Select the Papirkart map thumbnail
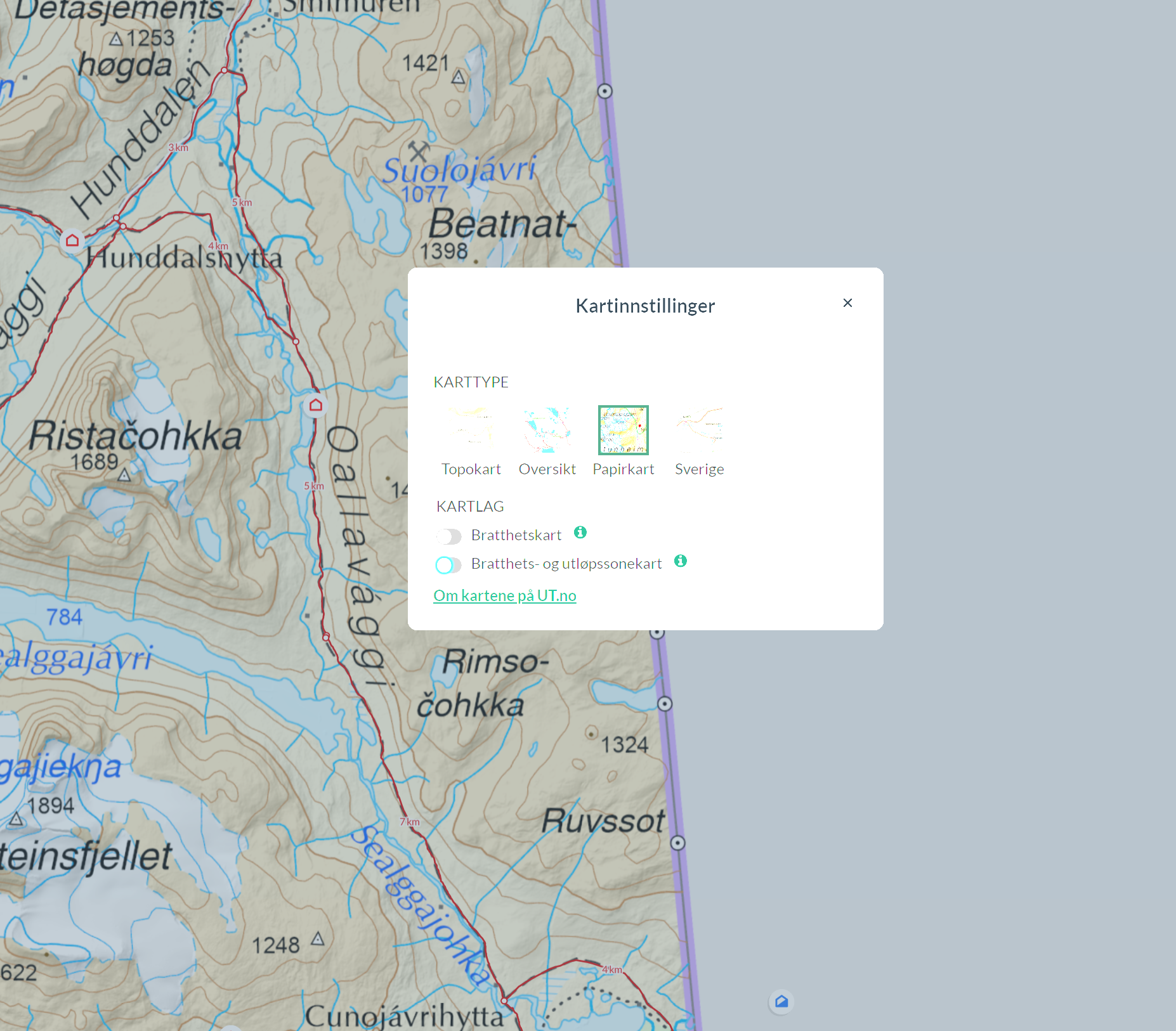Image resolution: width=1176 pixels, height=1031 pixels. [623, 431]
